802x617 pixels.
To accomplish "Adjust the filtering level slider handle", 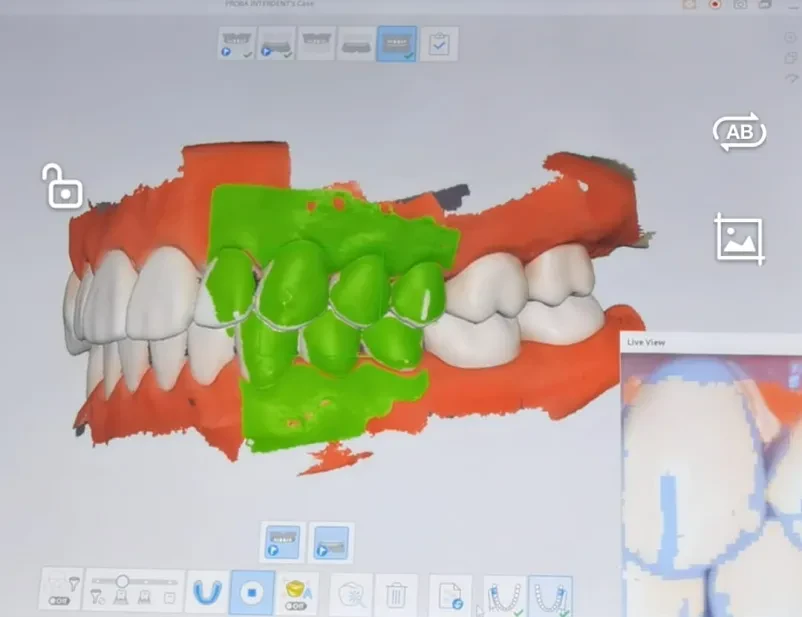I will [122, 581].
